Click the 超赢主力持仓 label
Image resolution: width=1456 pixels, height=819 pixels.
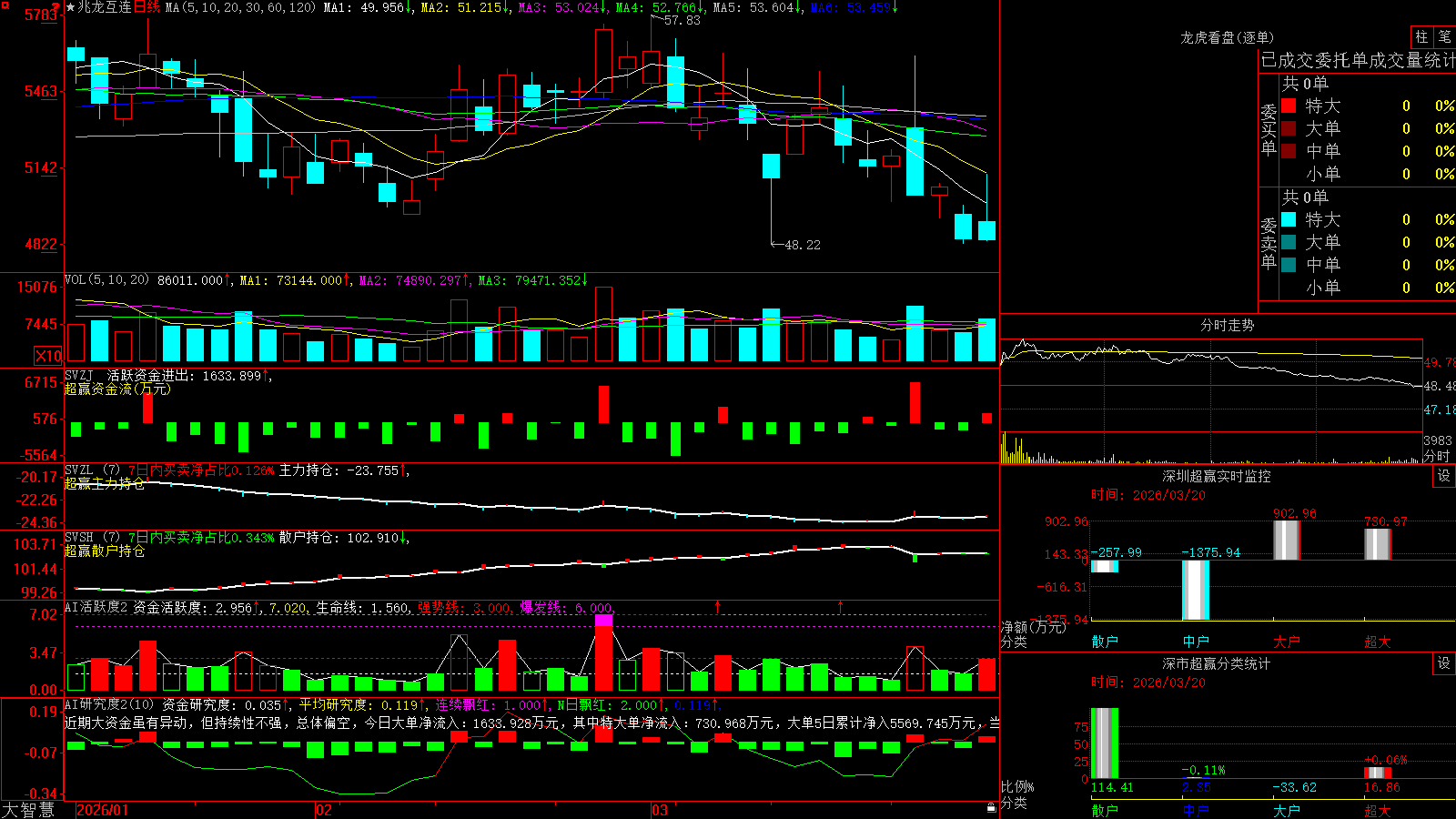point(105,483)
